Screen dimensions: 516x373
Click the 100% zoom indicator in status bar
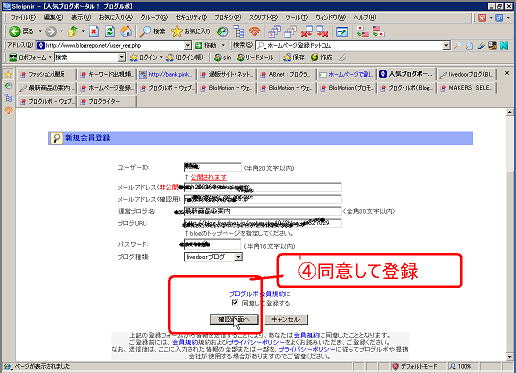pos(460,366)
